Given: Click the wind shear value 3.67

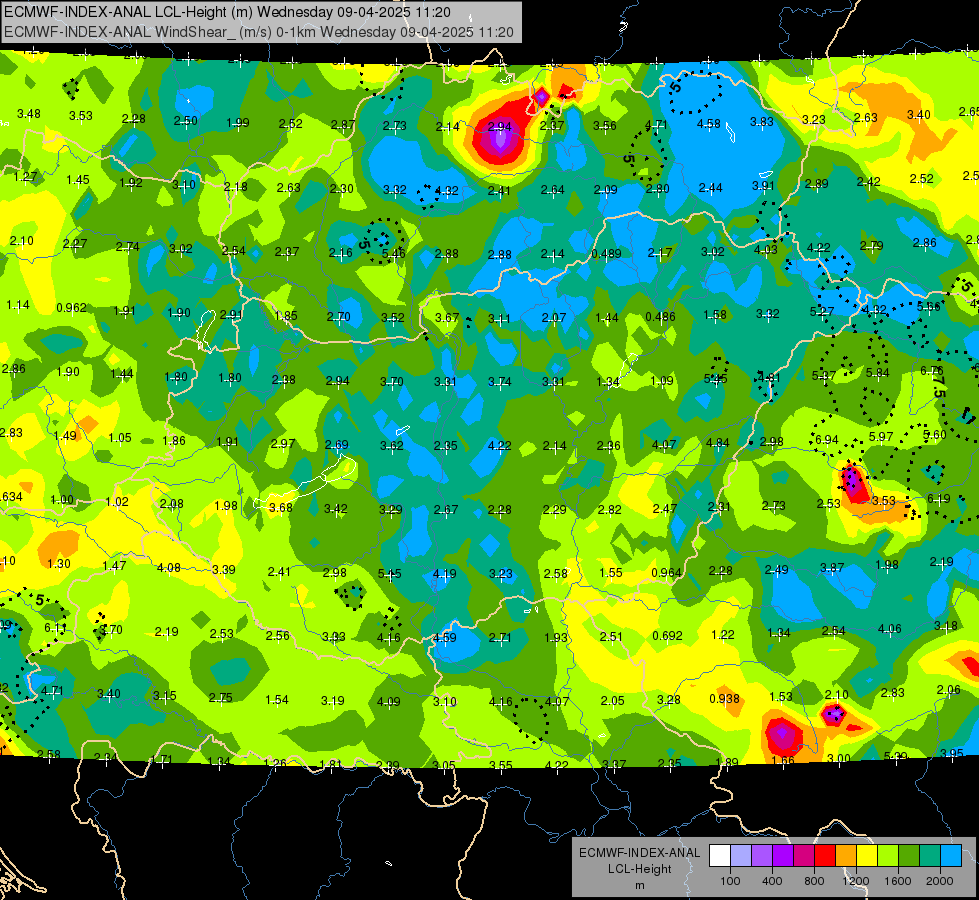Looking at the screenshot, I should [x=447, y=317].
